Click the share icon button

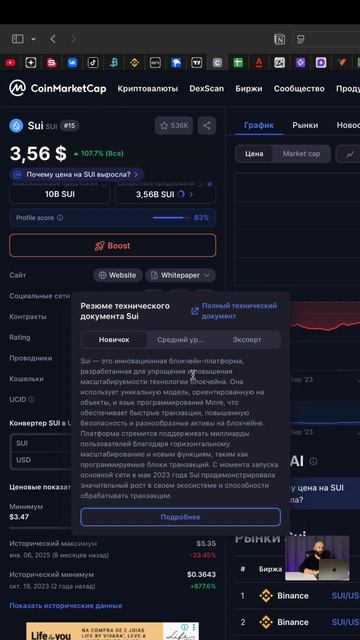click(x=207, y=126)
